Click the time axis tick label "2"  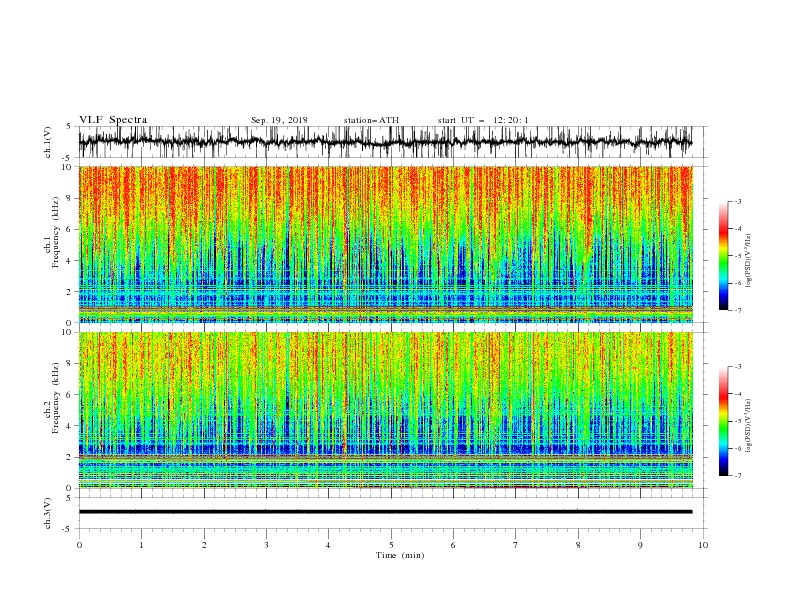tap(204, 545)
